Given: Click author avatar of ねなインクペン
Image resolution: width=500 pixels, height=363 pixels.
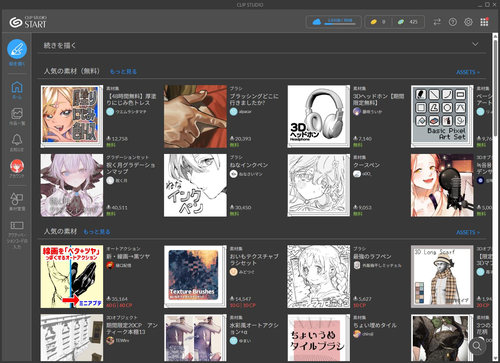Looking at the screenshot, I should point(234,174).
